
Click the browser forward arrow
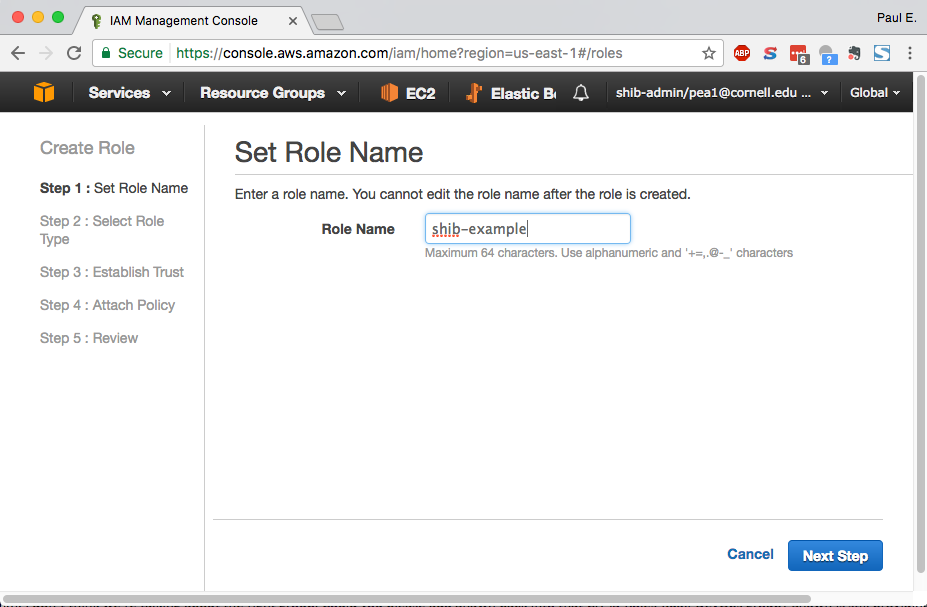(x=46, y=53)
